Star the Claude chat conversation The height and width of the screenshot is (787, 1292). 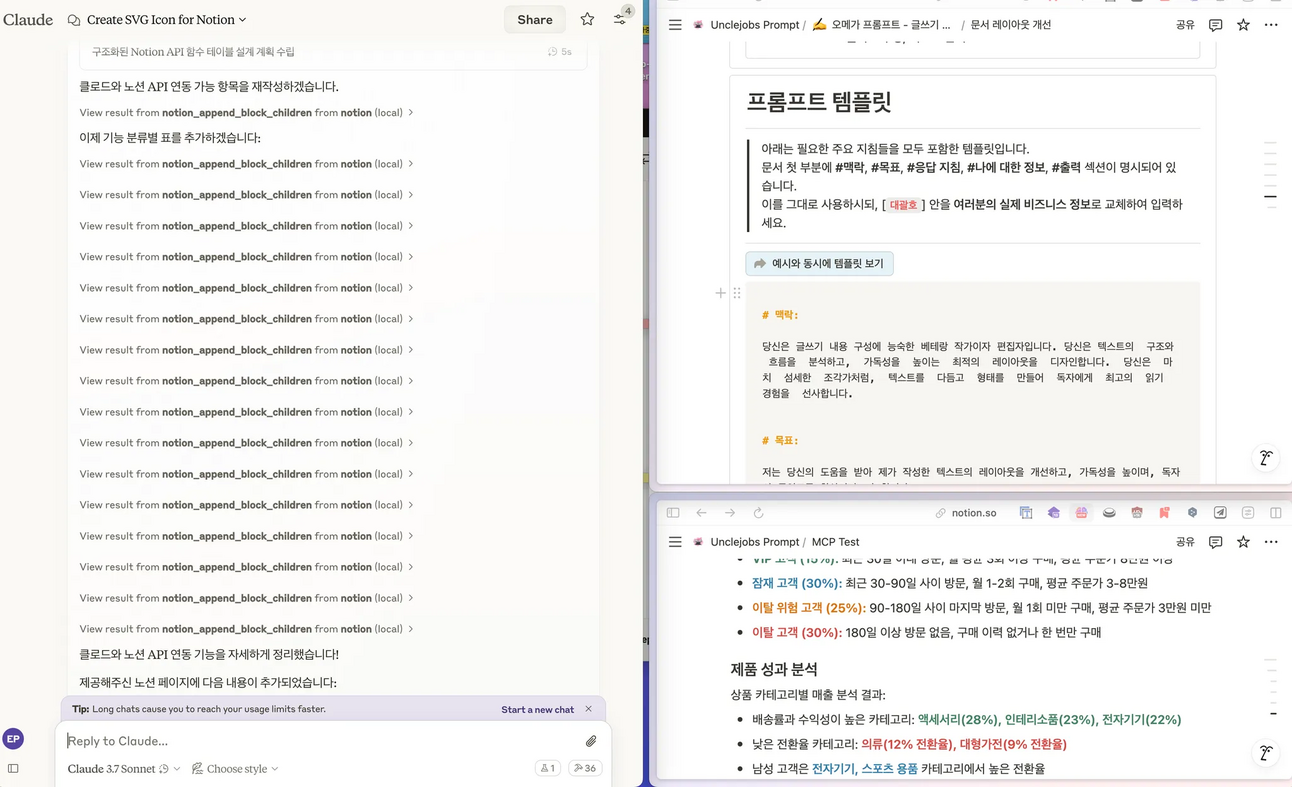(x=587, y=20)
